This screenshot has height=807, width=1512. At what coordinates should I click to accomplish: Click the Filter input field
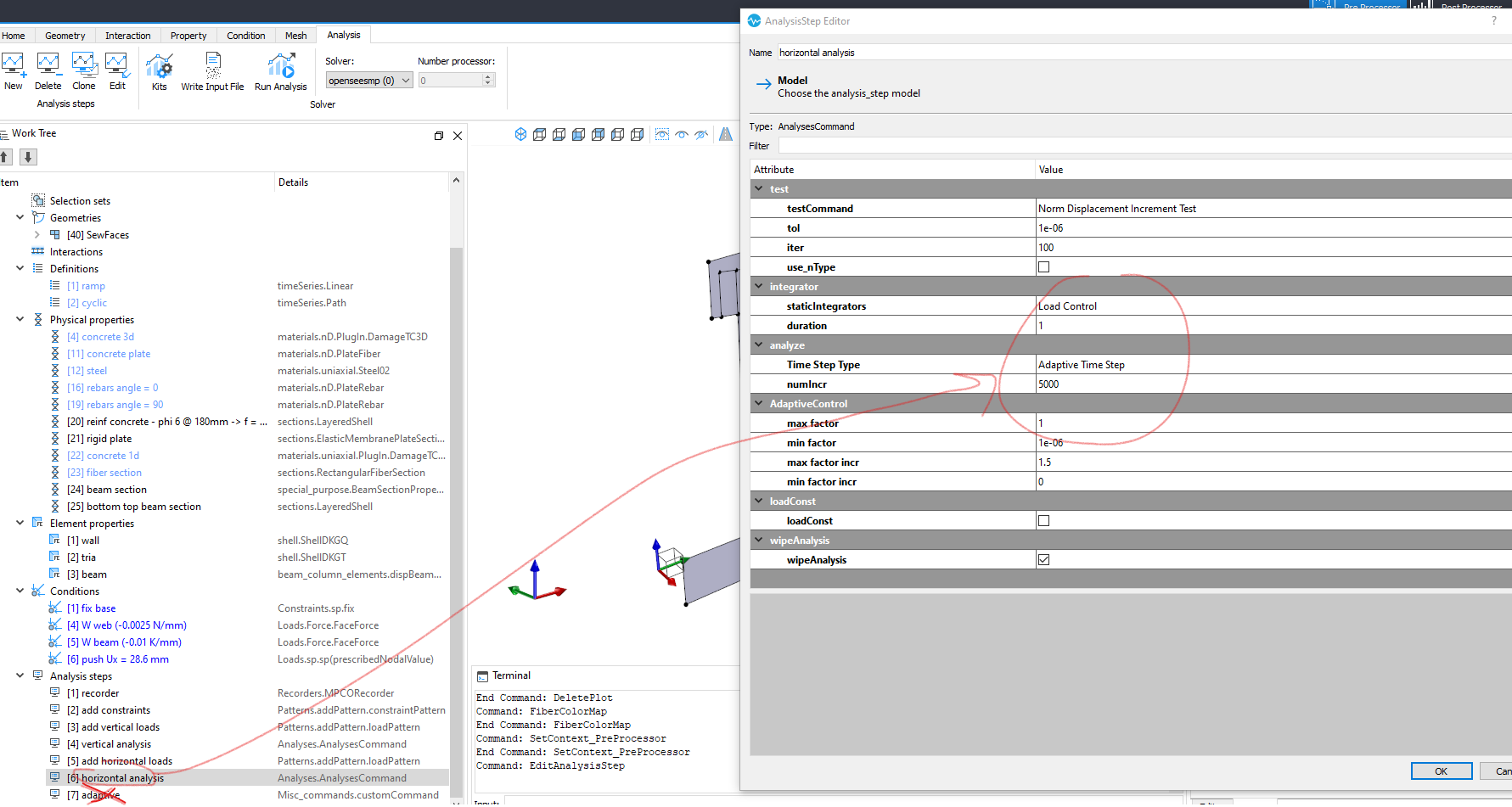coord(1144,146)
